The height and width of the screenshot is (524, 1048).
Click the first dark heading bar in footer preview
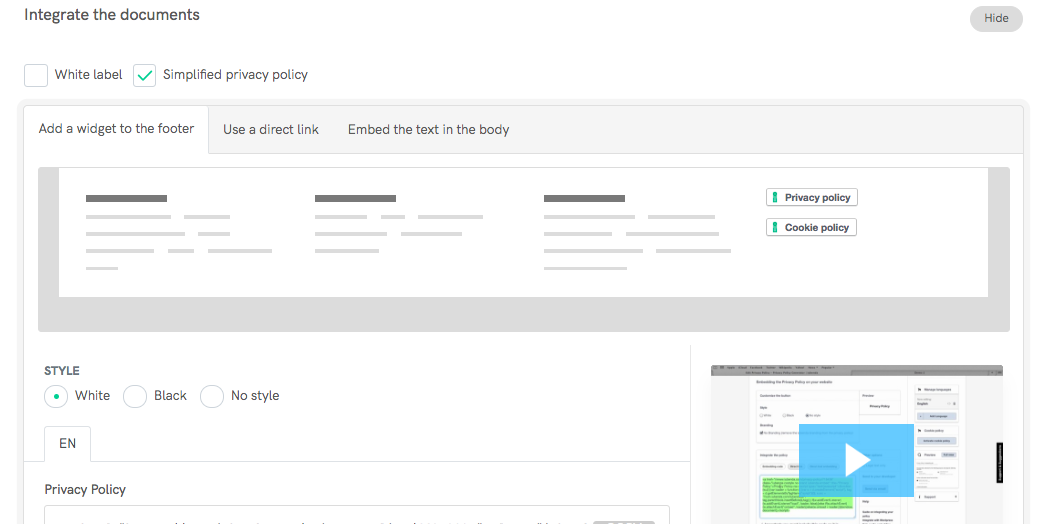tap(126, 199)
